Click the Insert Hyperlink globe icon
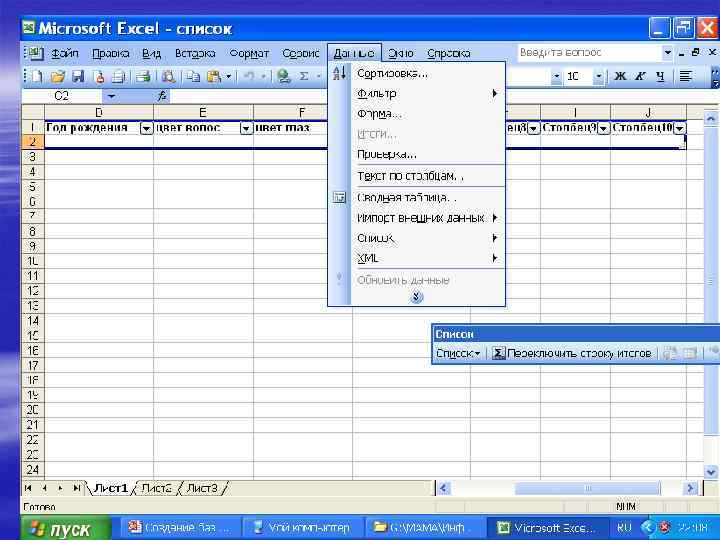The width and height of the screenshot is (720, 540). click(x=284, y=76)
